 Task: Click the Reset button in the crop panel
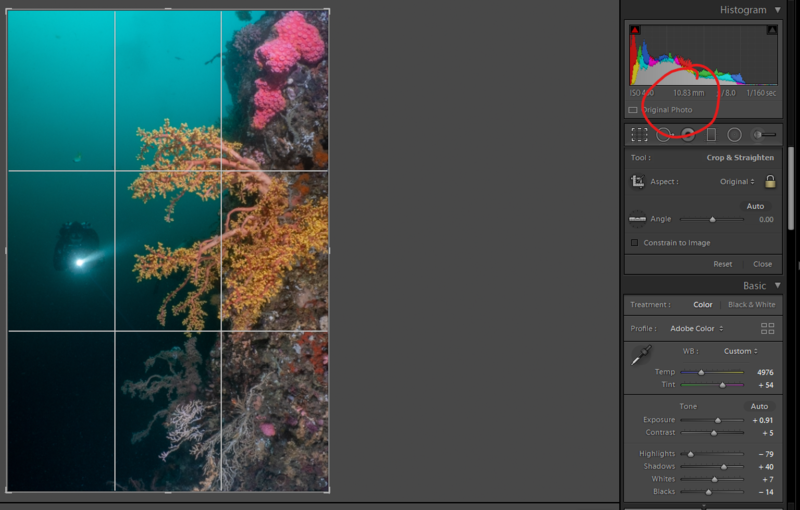click(722, 264)
